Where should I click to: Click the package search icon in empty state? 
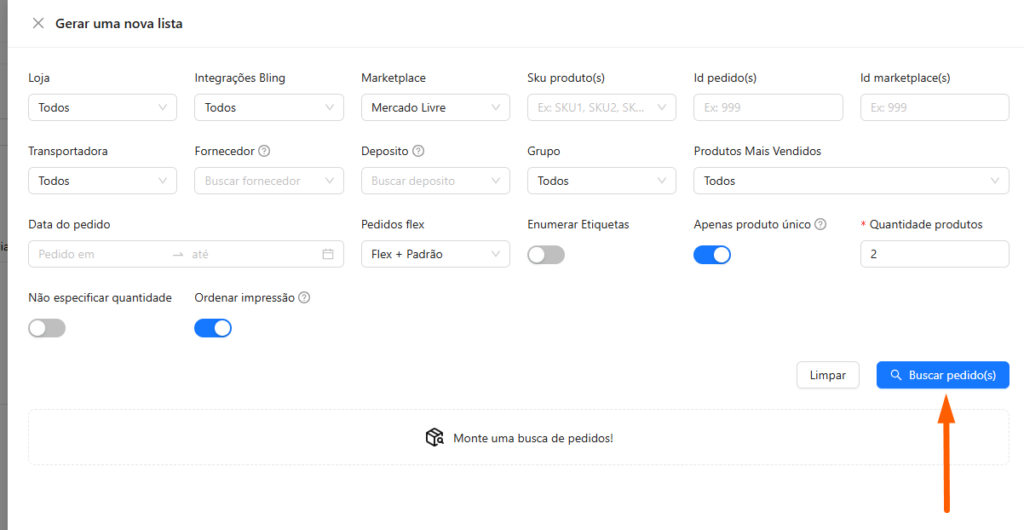click(x=434, y=438)
